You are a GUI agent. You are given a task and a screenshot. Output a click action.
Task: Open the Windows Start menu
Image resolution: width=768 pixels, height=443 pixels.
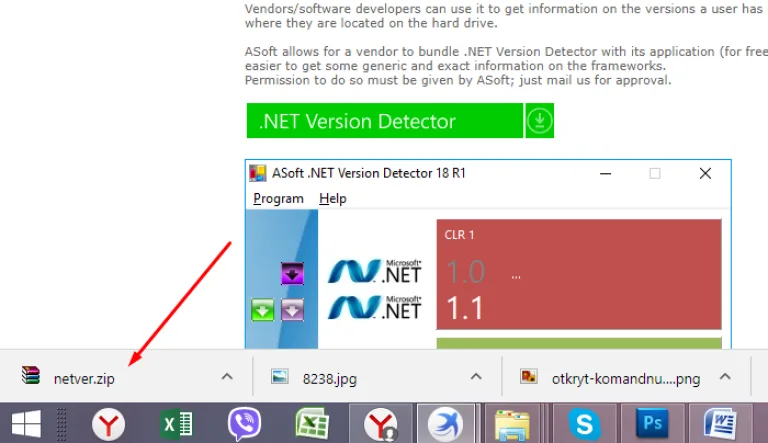pyautogui.click(x=26, y=423)
